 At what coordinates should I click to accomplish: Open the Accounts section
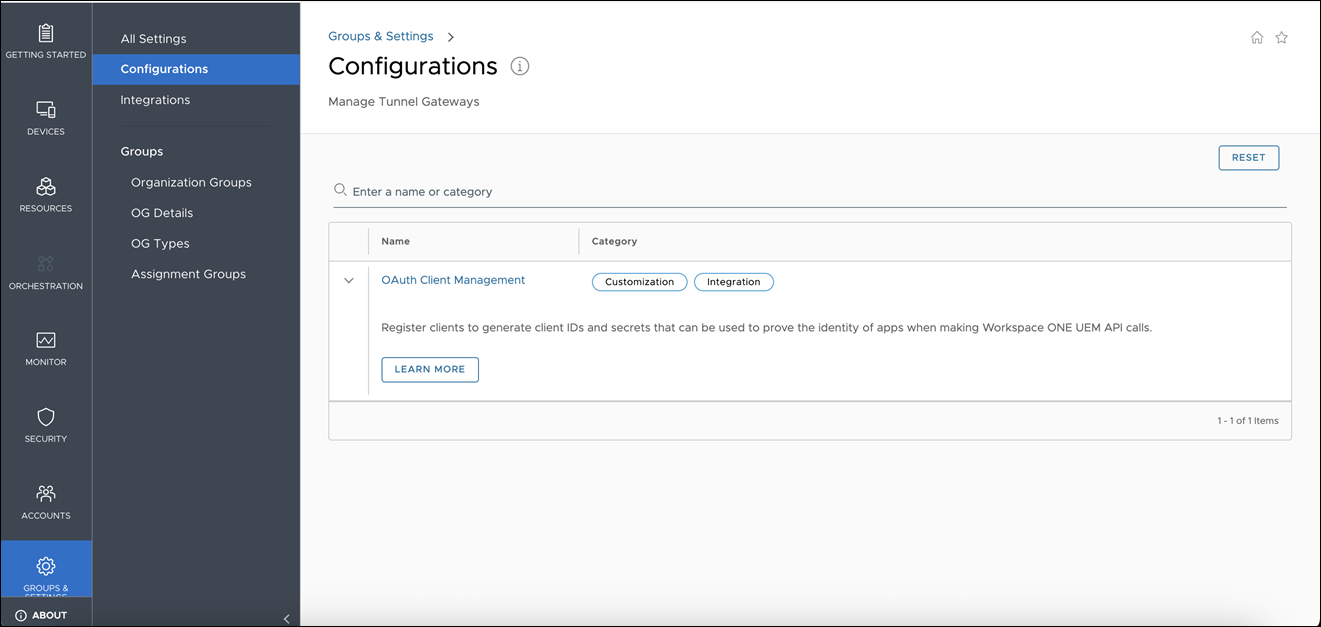tap(45, 499)
